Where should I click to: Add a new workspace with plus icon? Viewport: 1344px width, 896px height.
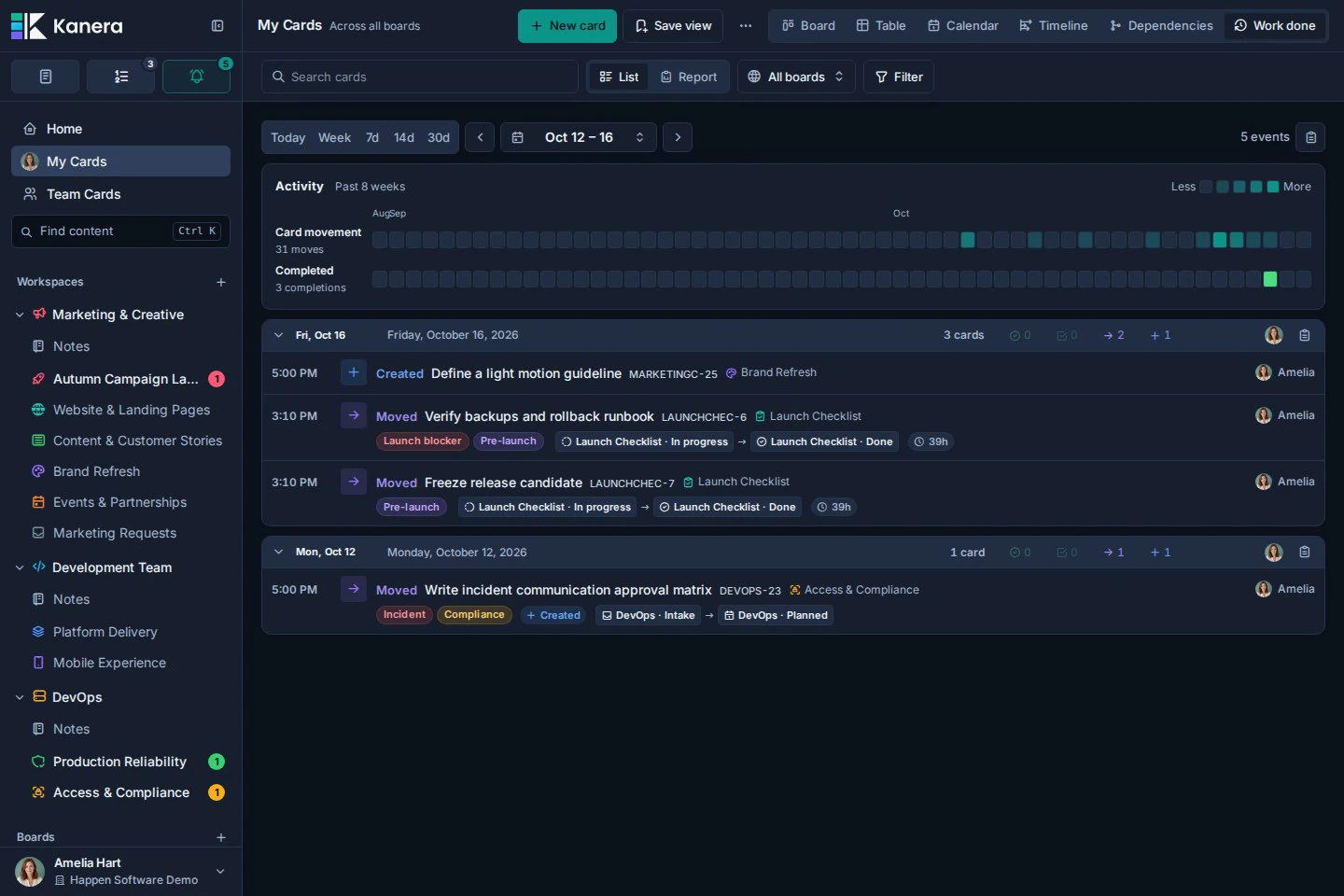click(x=221, y=282)
